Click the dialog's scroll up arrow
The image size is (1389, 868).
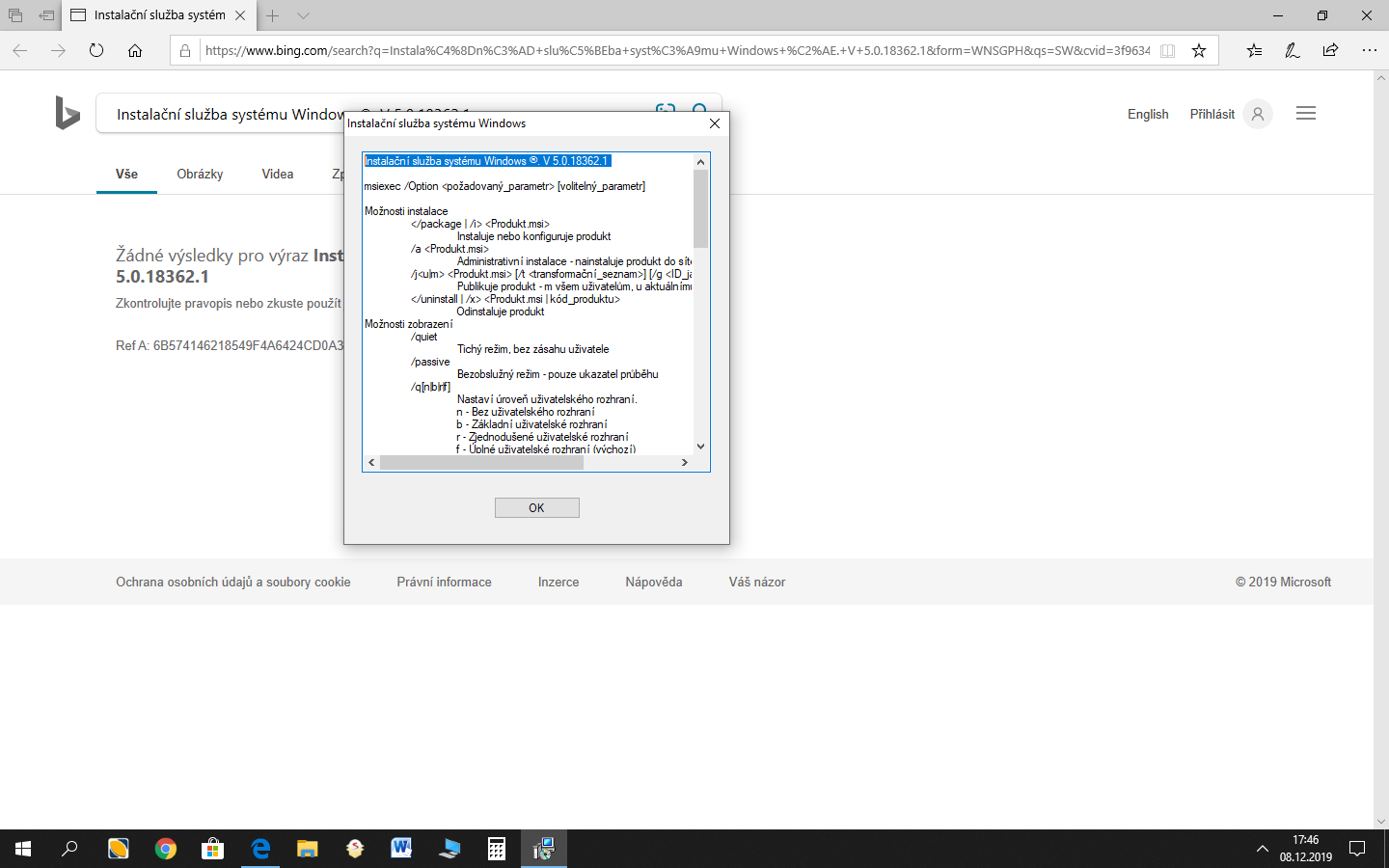tap(701, 161)
